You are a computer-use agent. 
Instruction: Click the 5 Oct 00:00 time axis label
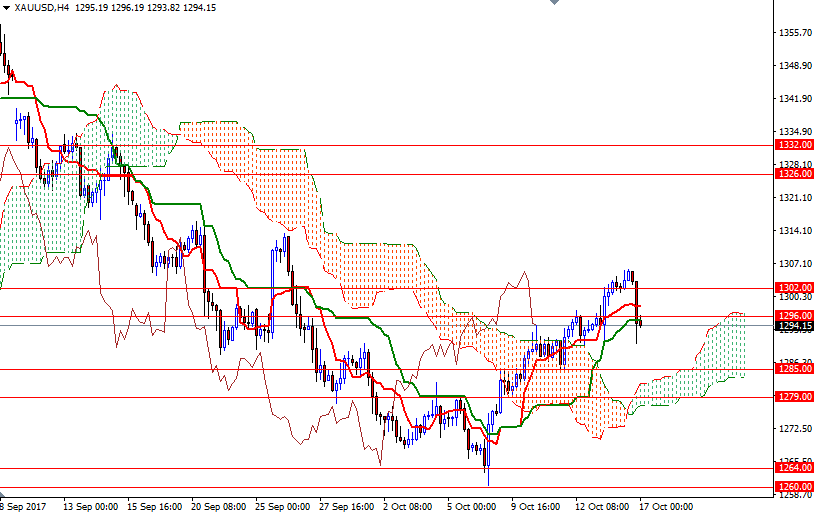[471, 506]
